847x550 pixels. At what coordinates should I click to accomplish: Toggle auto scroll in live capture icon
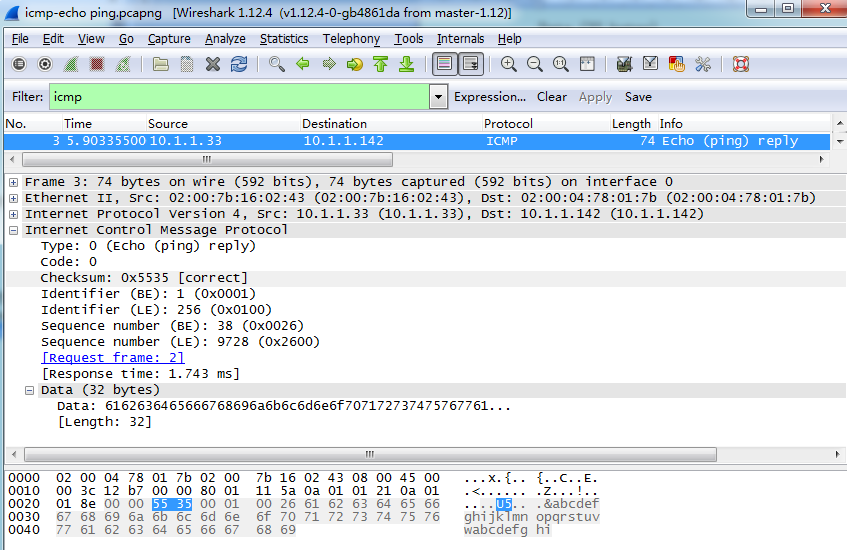pyautogui.click(x=470, y=64)
